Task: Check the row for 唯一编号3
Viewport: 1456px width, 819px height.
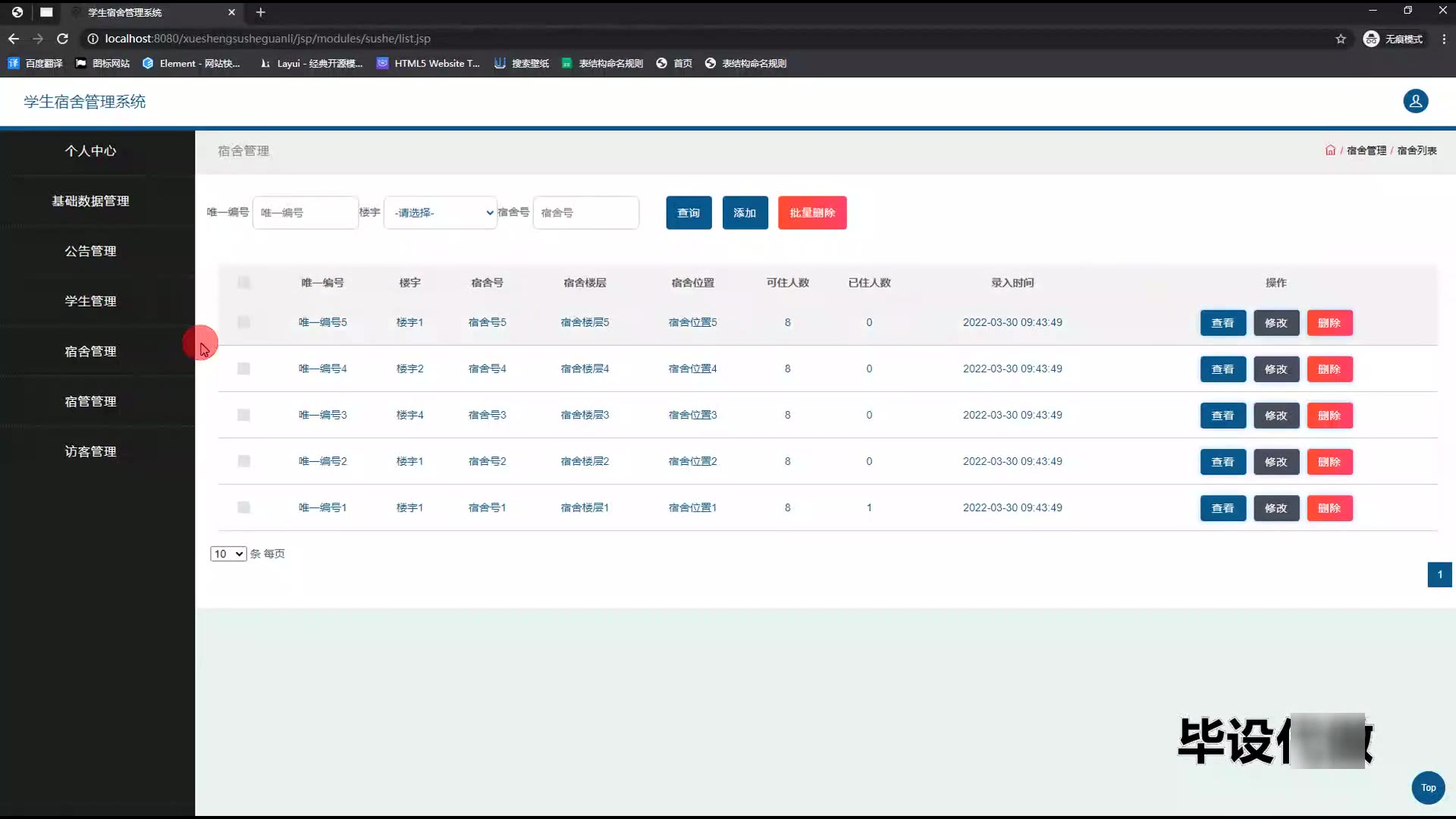Action: 243,415
